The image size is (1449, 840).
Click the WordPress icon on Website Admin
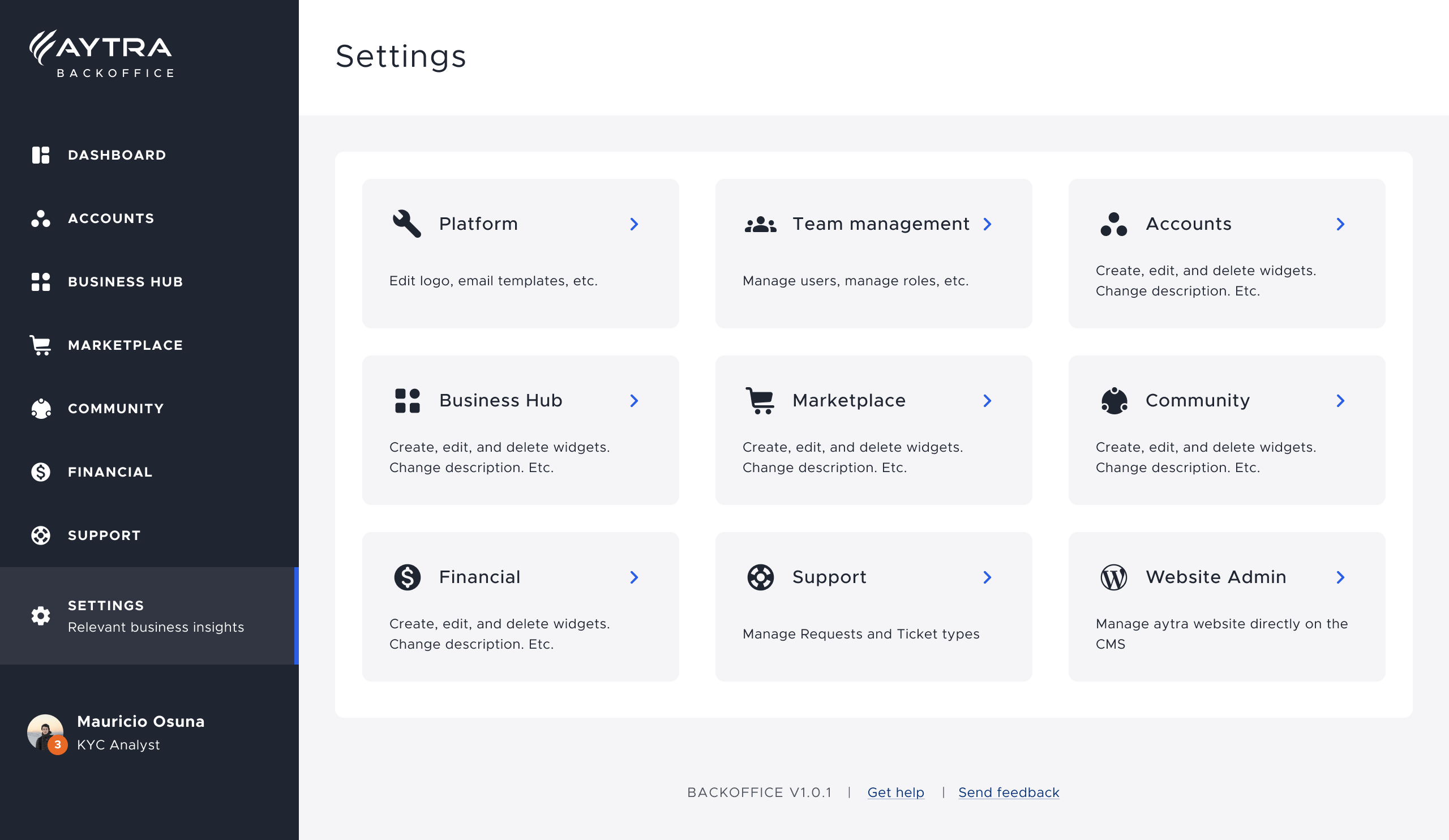pos(1114,577)
